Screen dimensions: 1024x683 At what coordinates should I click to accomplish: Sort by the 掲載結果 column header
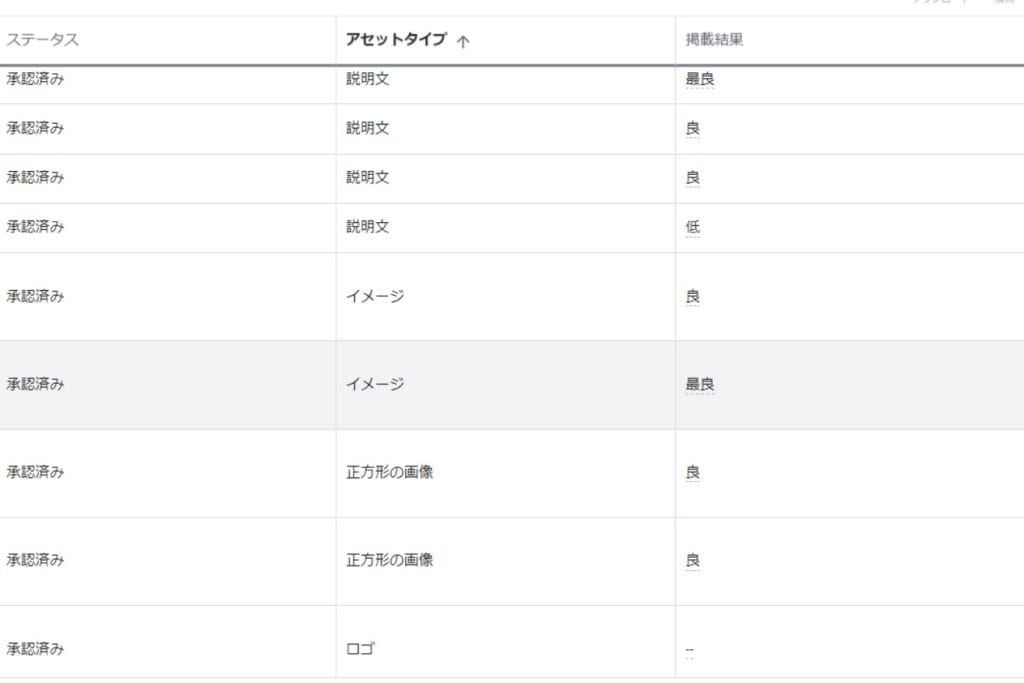click(714, 41)
